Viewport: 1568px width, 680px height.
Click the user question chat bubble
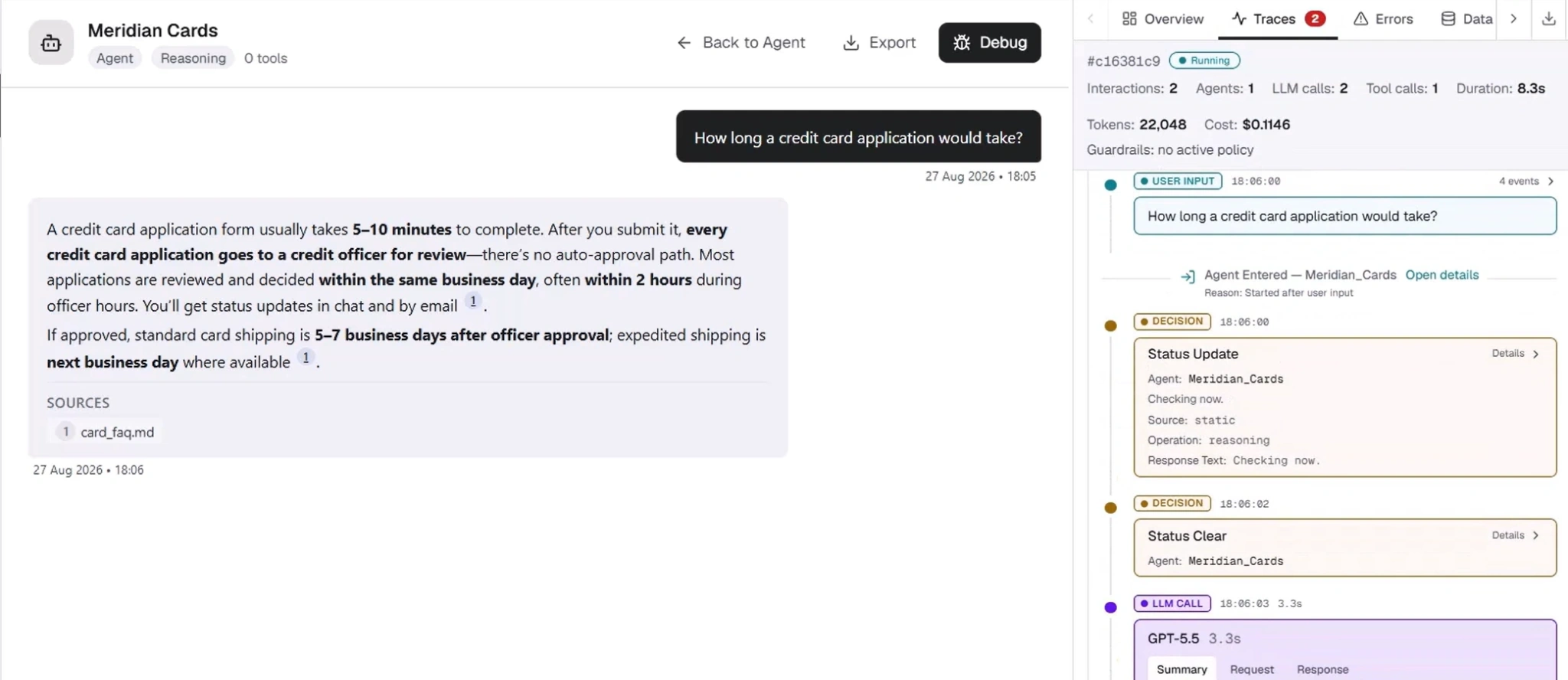pyautogui.click(x=858, y=137)
